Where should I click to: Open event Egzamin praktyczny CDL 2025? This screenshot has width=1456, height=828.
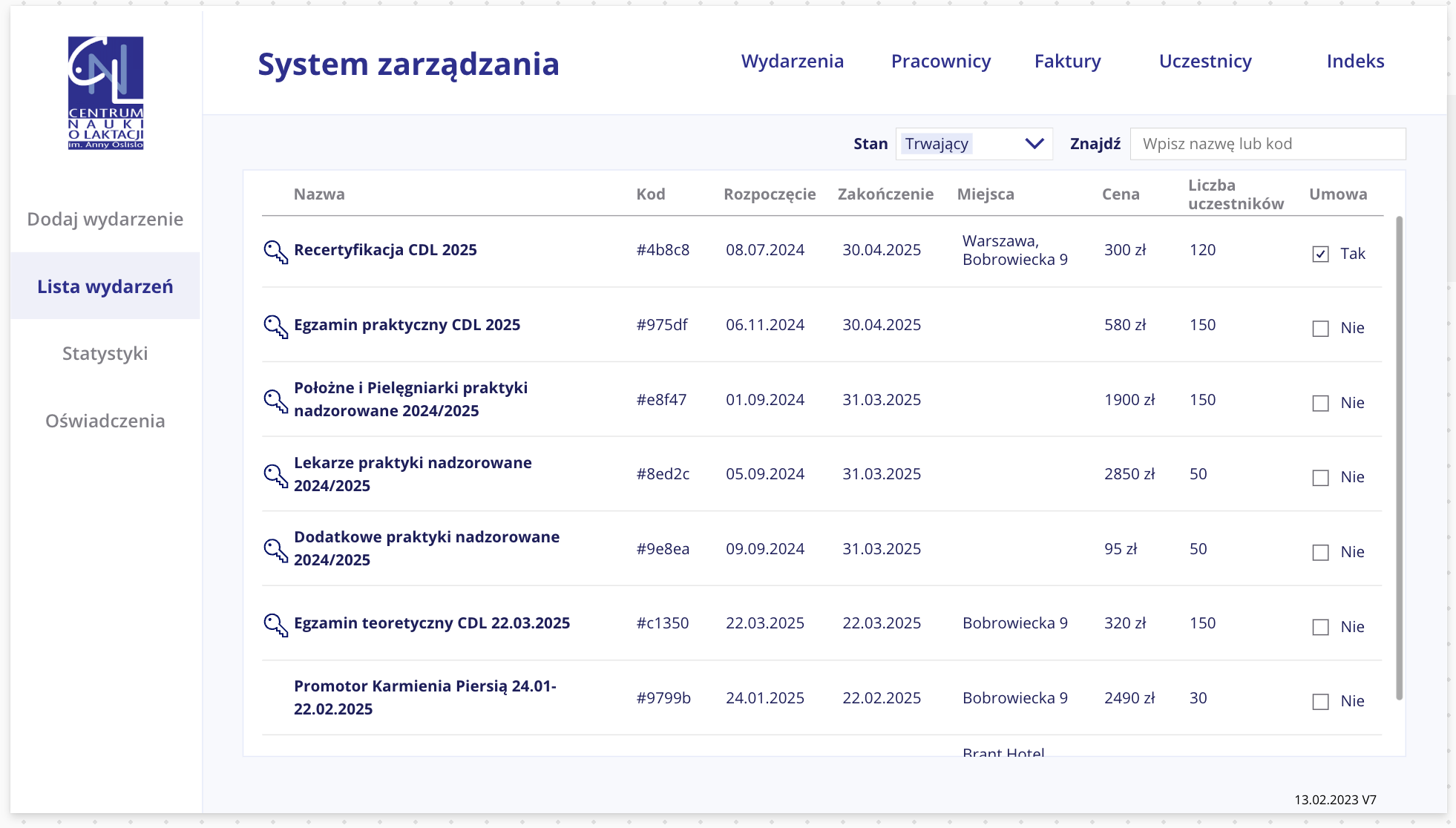(x=407, y=325)
